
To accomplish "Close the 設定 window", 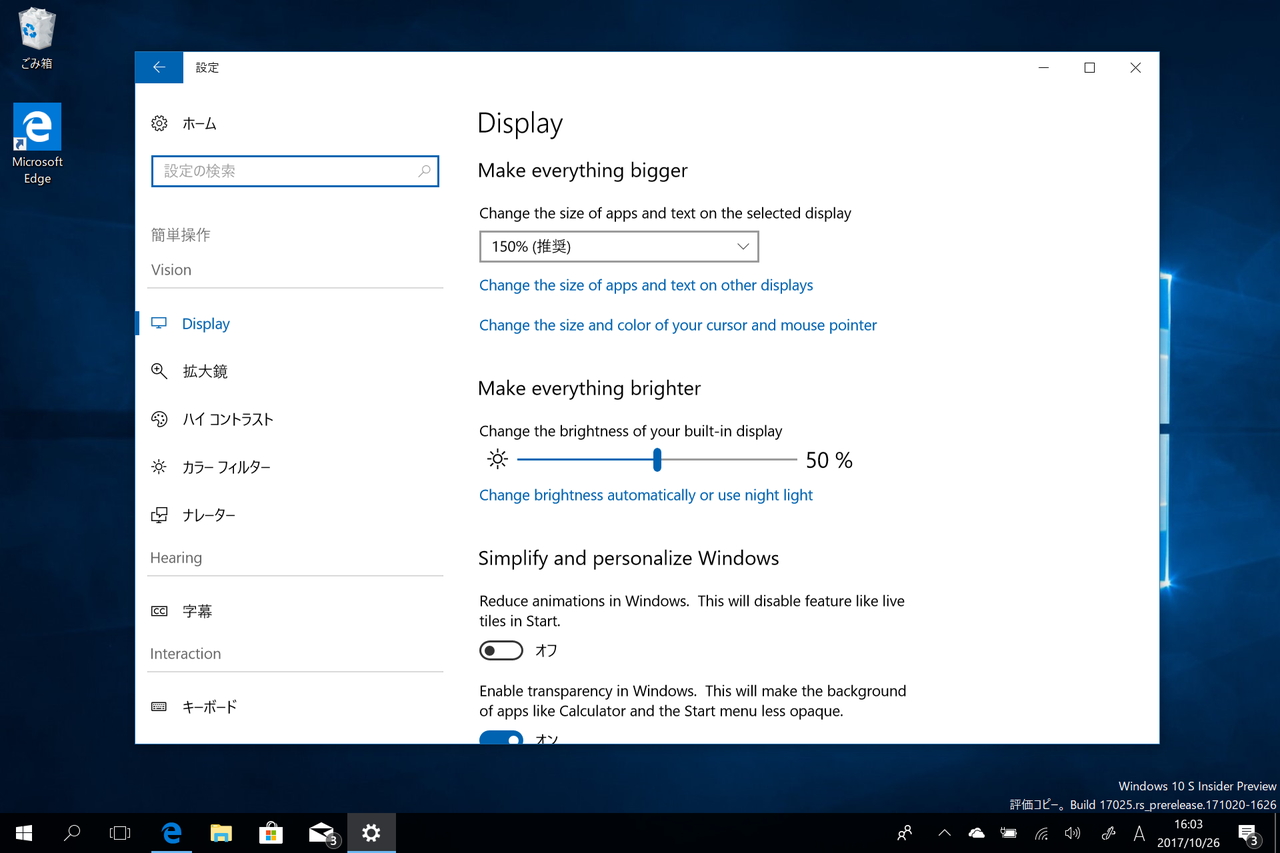I will (1136, 67).
